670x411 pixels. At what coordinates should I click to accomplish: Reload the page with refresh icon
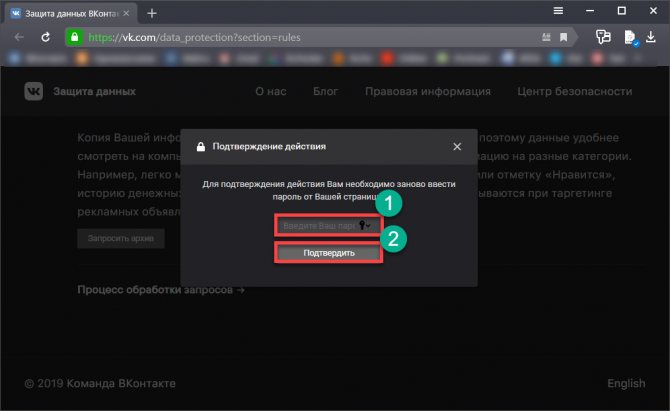point(46,38)
